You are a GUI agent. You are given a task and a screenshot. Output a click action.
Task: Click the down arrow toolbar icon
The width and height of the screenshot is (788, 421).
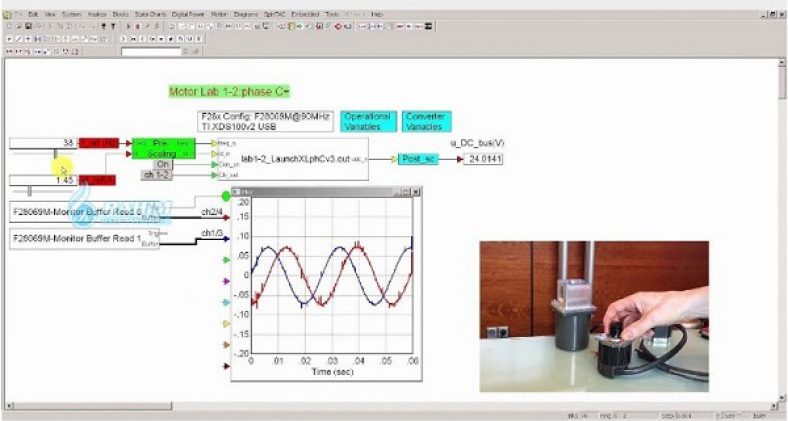(x=113, y=26)
